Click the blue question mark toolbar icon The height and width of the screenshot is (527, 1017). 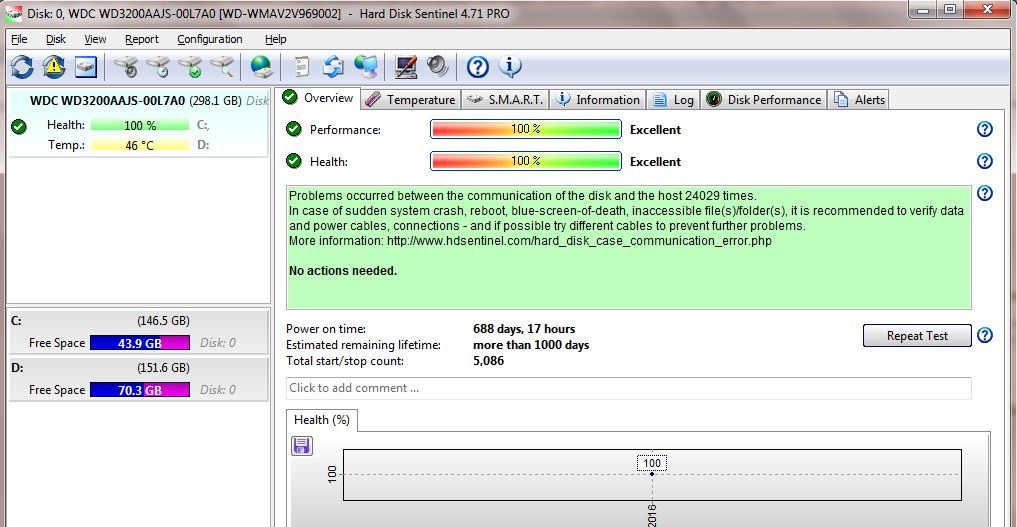click(x=478, y=67)
